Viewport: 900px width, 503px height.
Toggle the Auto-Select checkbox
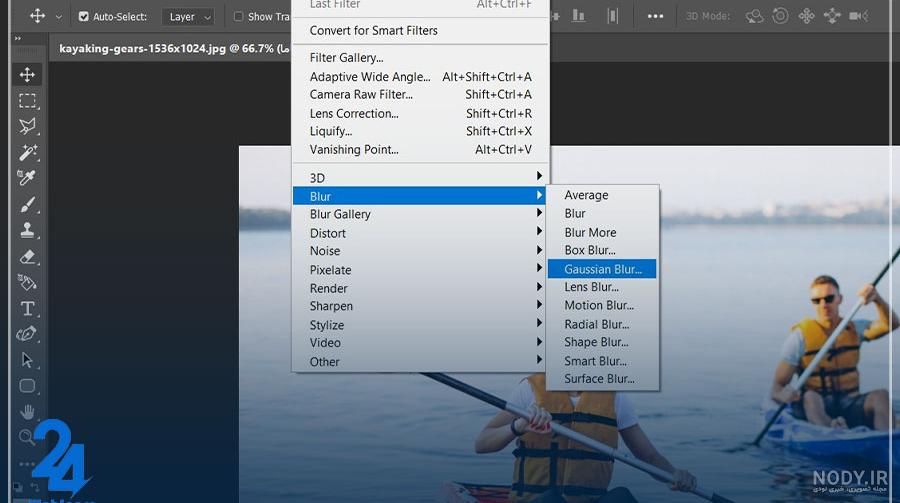tap(84, 17)
